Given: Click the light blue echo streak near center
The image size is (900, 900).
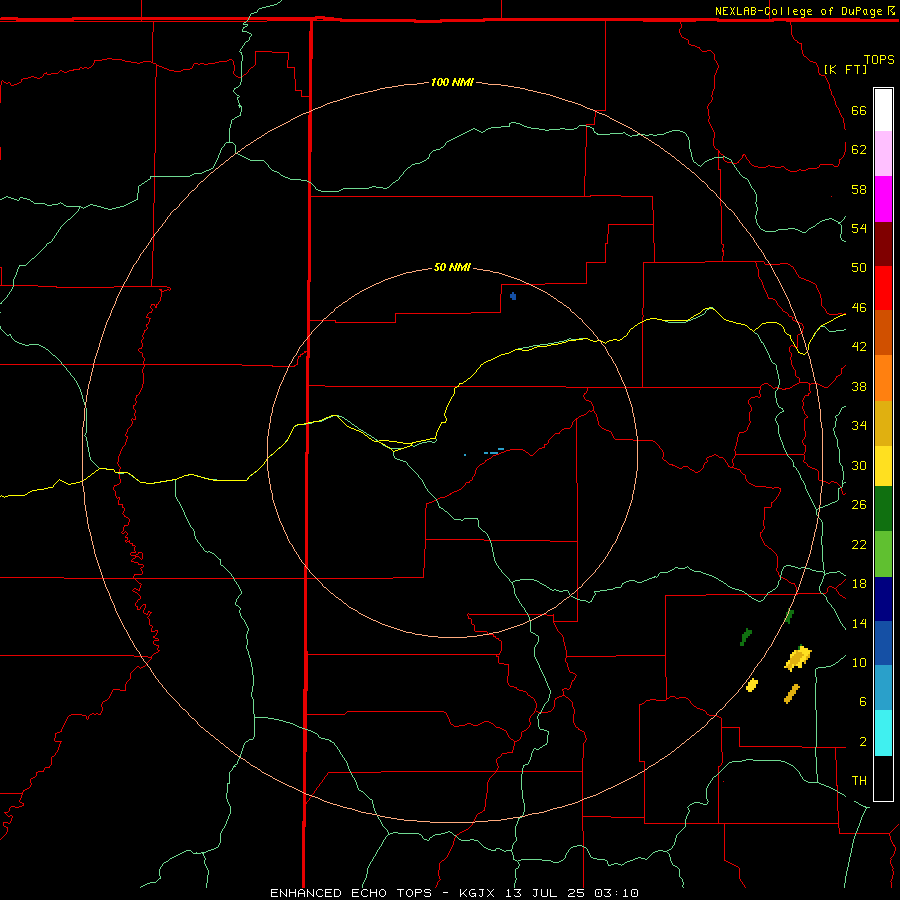Looking at the screenshot, I should click(494, 451).
